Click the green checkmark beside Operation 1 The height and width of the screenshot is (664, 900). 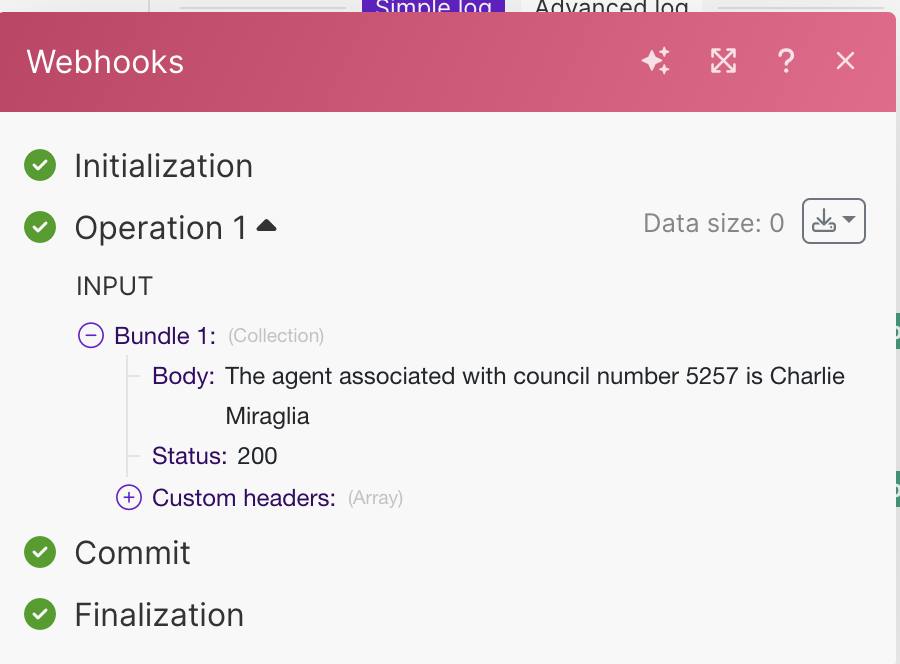coord(40,227)
